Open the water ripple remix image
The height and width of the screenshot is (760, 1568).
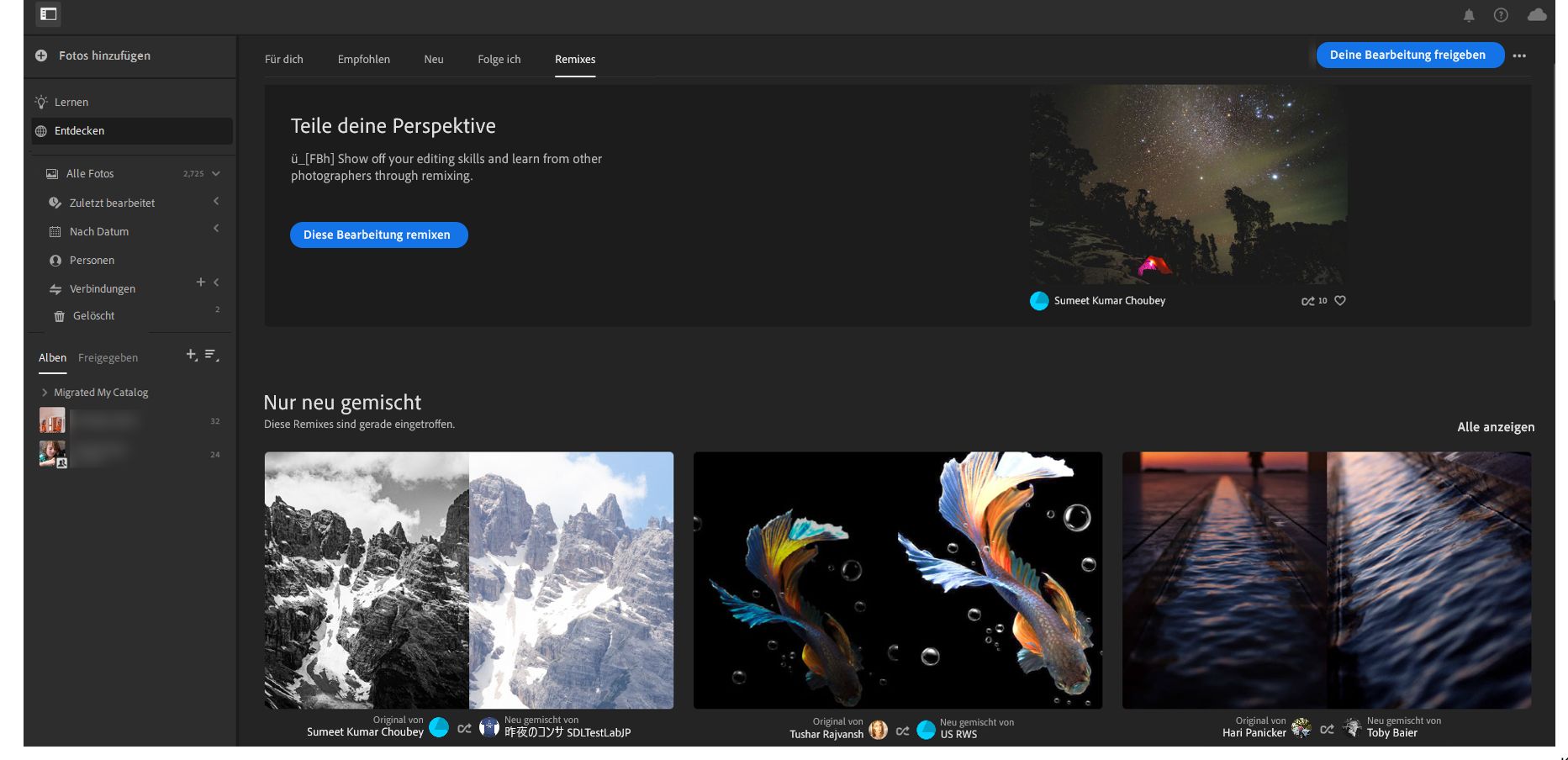click(x=1327, y=581)
